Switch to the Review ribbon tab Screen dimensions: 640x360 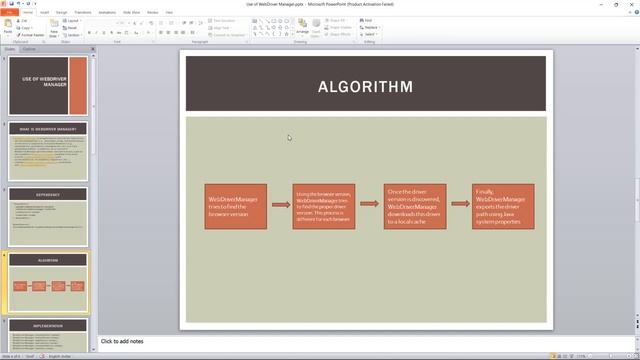pos(153,12)
